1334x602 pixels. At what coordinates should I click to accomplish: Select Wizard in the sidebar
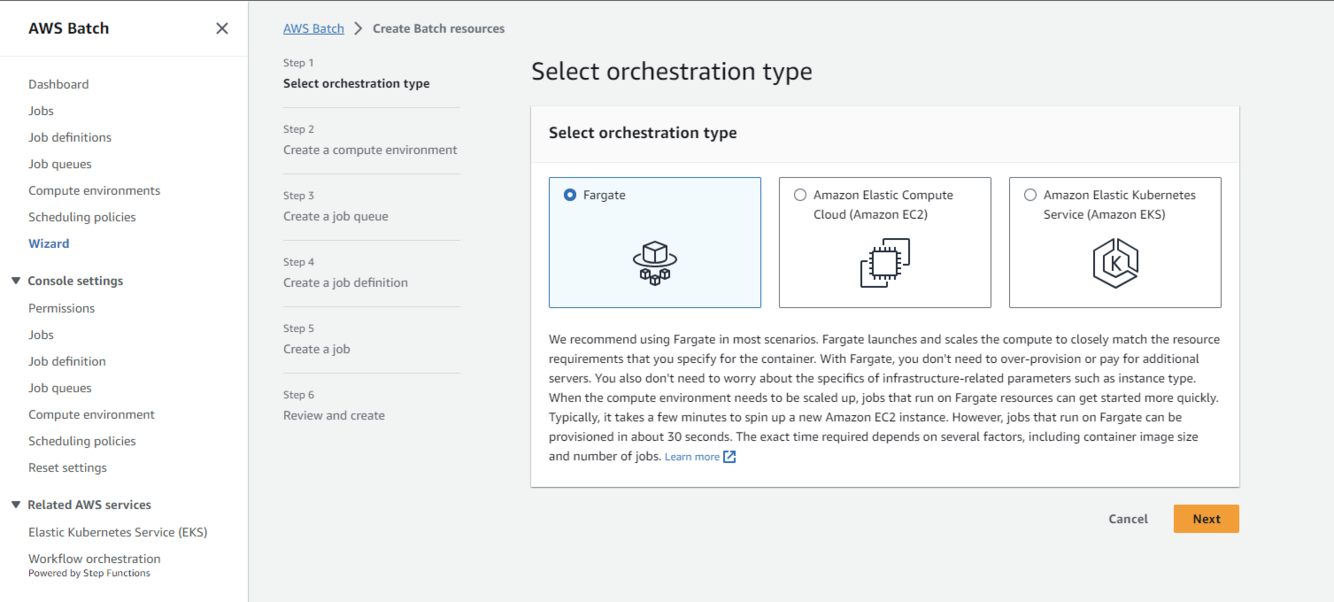tap(49, 243)
